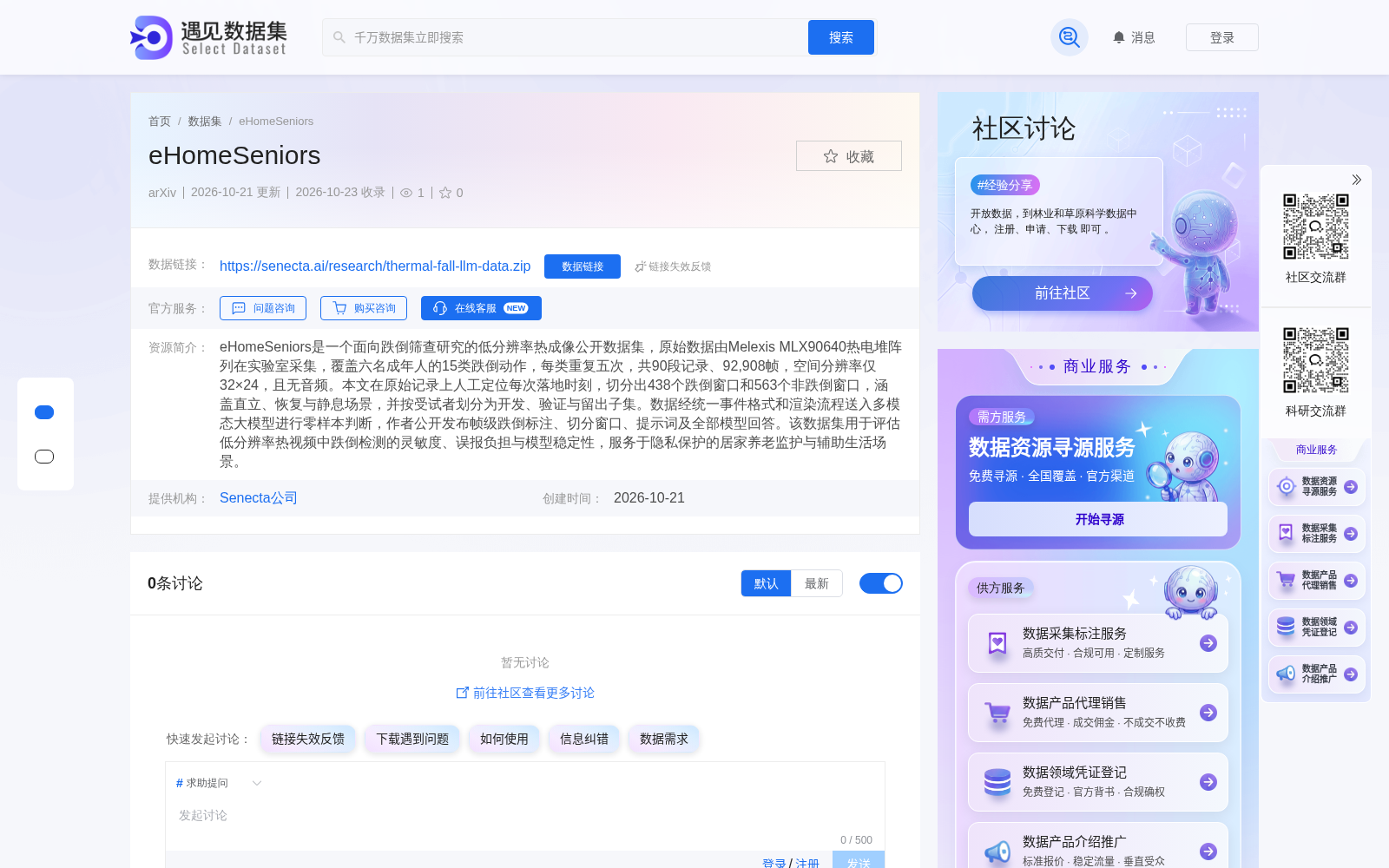
Task: Open 数据采集标注服务 in floating sidebar
Action: point(1317,534)
